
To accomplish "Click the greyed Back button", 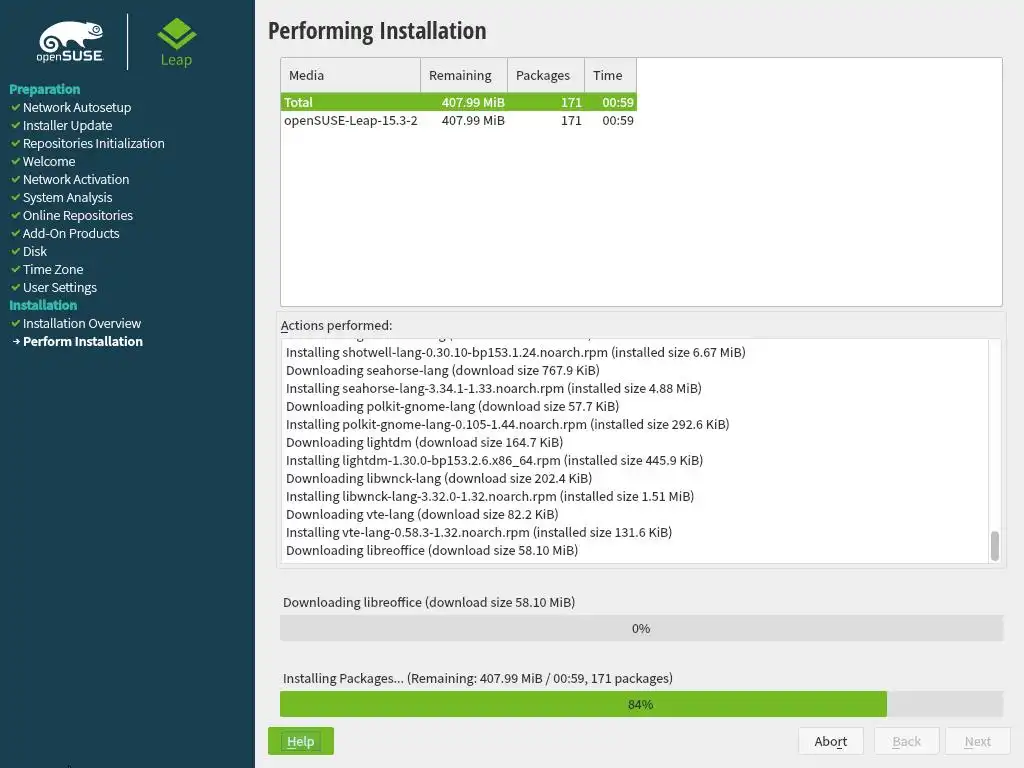I will [906, 741].
